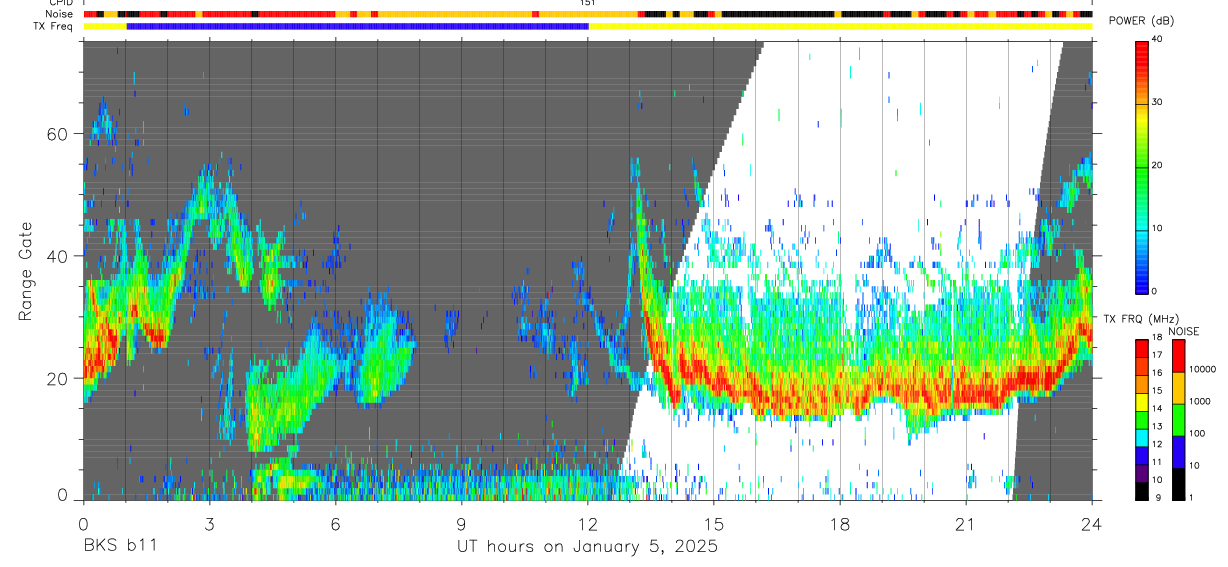Click the 1000 label on the NOISE bar
1228x567 pixels.
1199,402
